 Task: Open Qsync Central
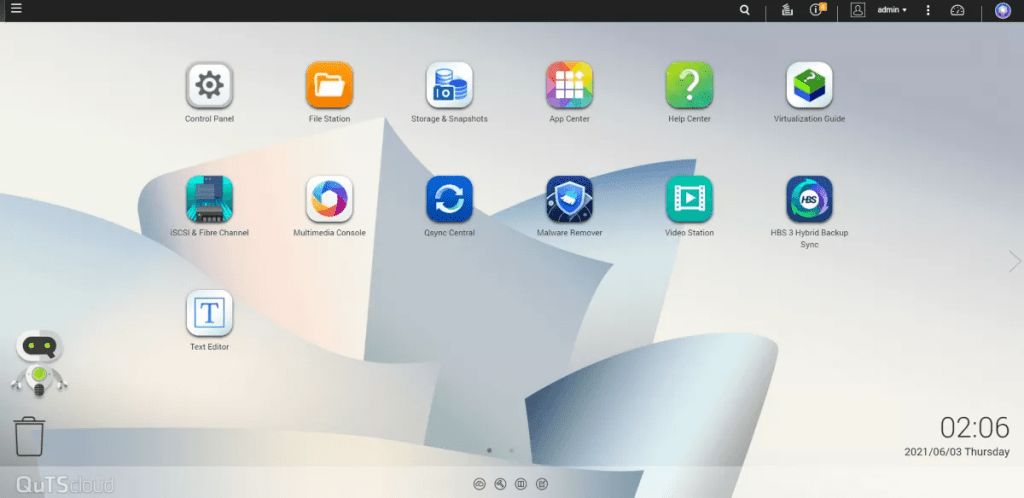tap(449, 199)
